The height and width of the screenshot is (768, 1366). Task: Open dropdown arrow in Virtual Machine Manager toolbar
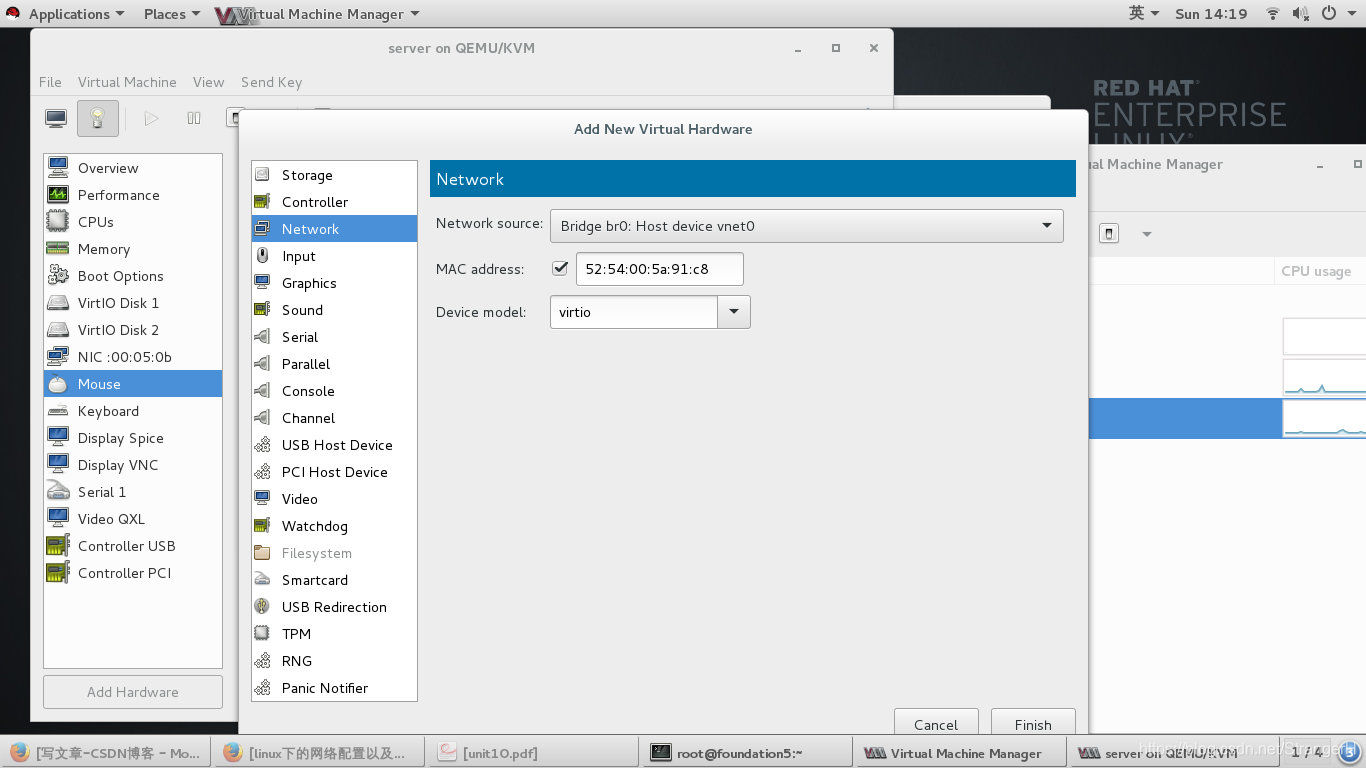(1147, 234)
